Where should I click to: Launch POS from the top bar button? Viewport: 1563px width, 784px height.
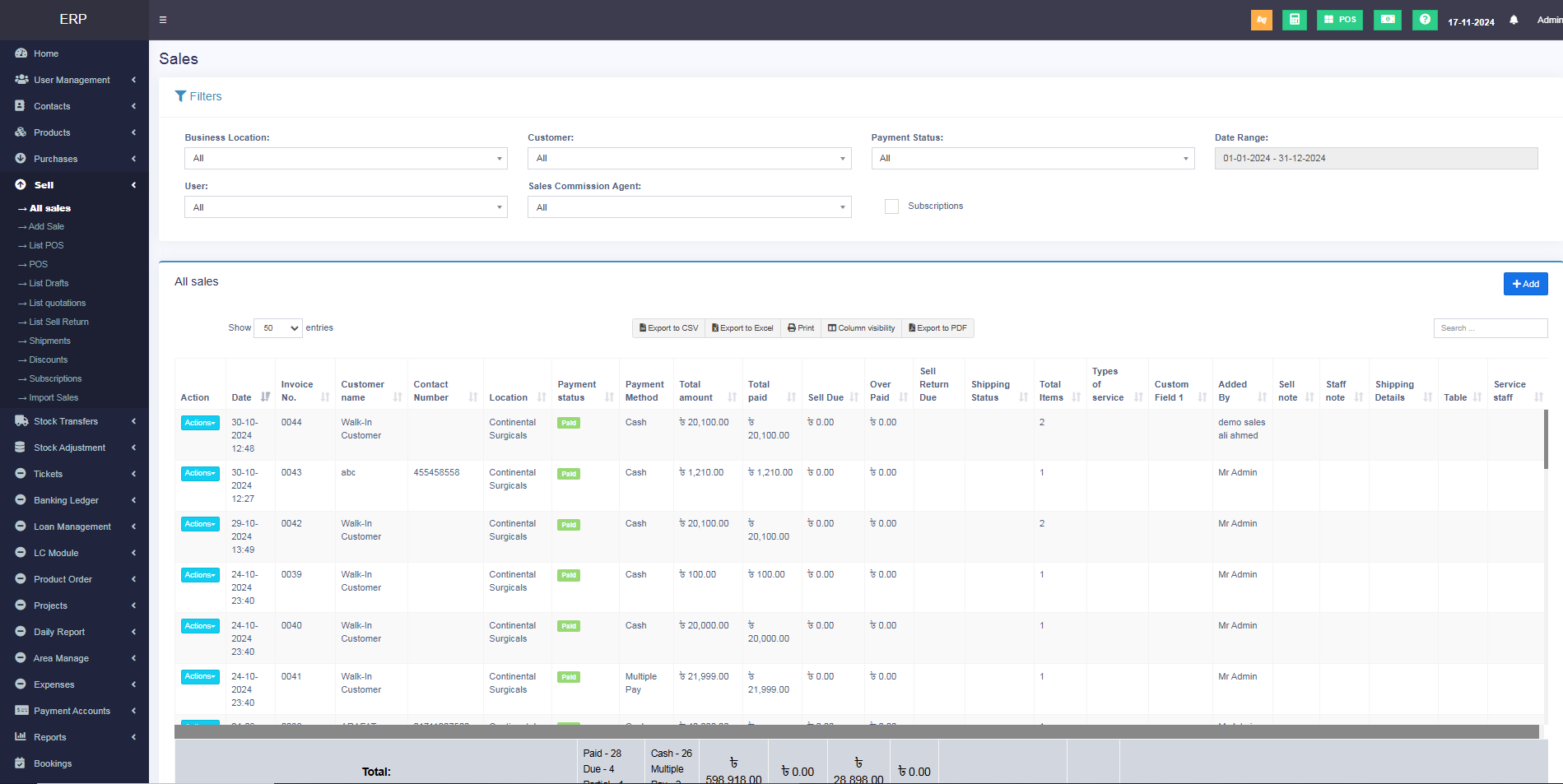click(1339, 20)
